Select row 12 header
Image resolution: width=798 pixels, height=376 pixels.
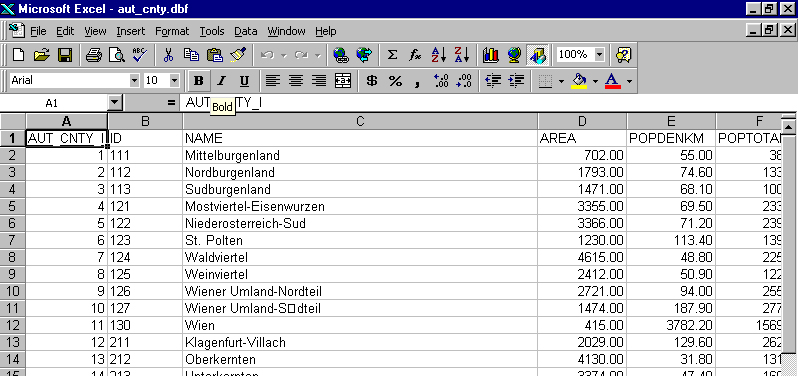coord(13,325)
